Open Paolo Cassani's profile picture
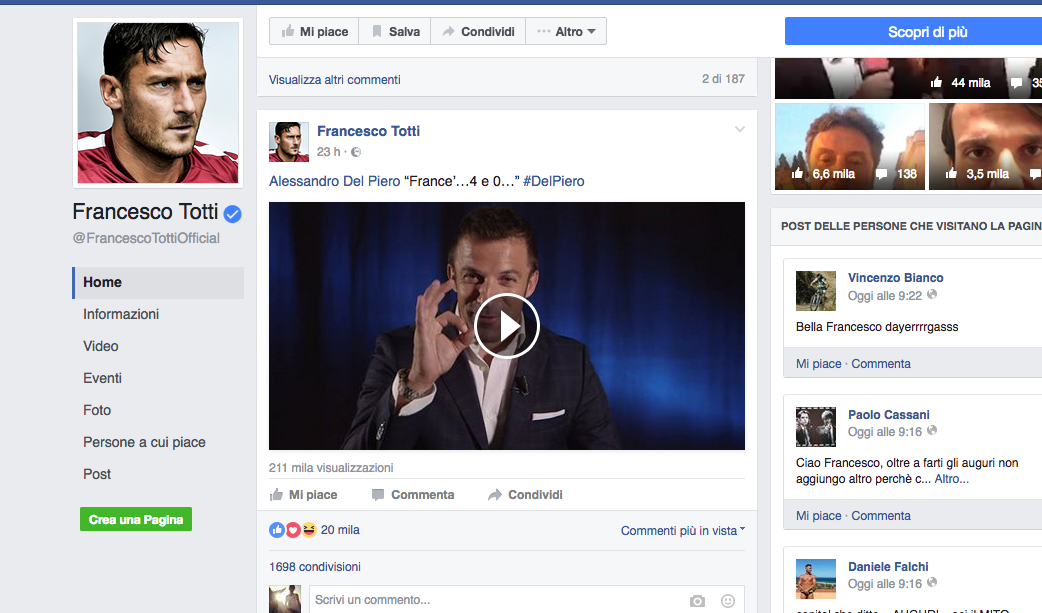The height and width of the screenshot is (613, 1042). (815, 427)
